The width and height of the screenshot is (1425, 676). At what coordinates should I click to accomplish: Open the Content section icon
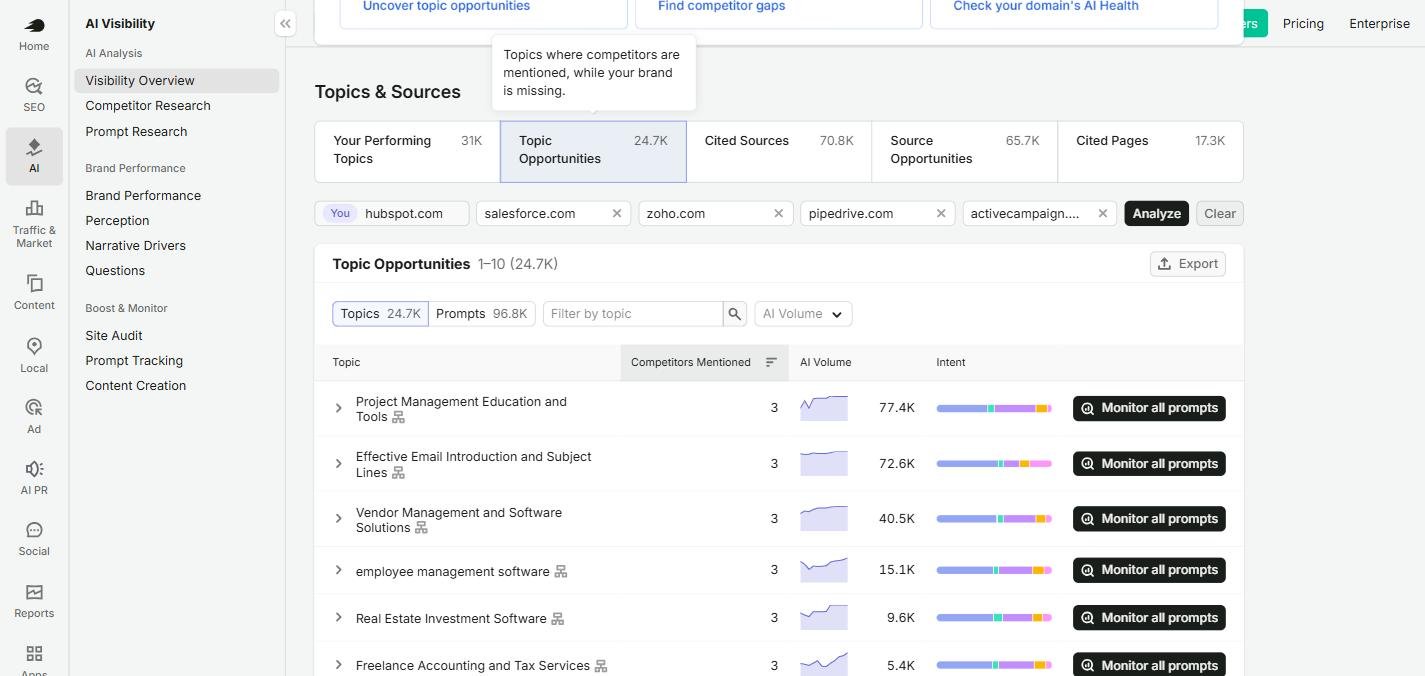tap(34, 293)
